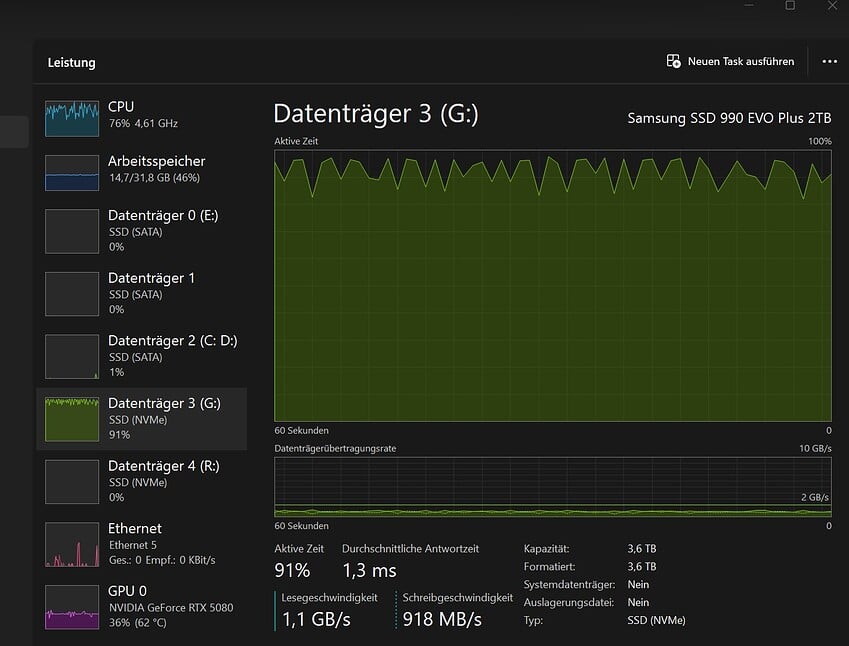
Task: Click the Samsung SSD 990 EVO Plus label
Action: click(729, 118)
